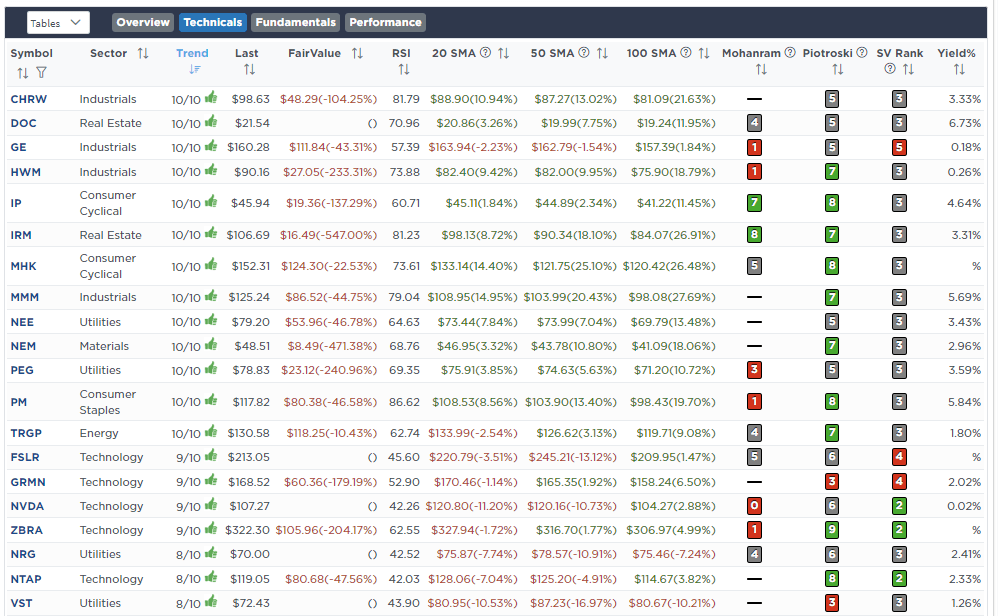Open the Tables dropdown
The width and height of the screenshot is (998, 616).
point(58,23)
